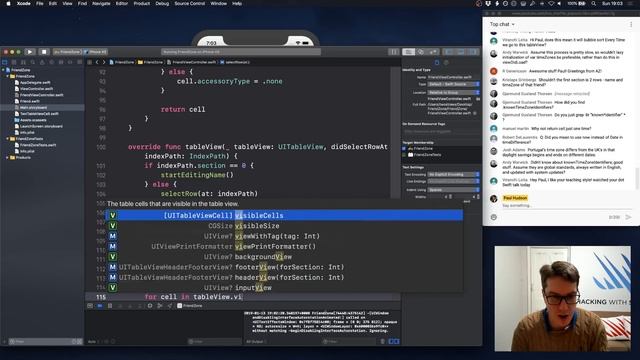The width and height of the screenshot is (640, 360).
Task: Toggle the Debug area visibility button
Action: pyautogui.click(x=461, y=52)
